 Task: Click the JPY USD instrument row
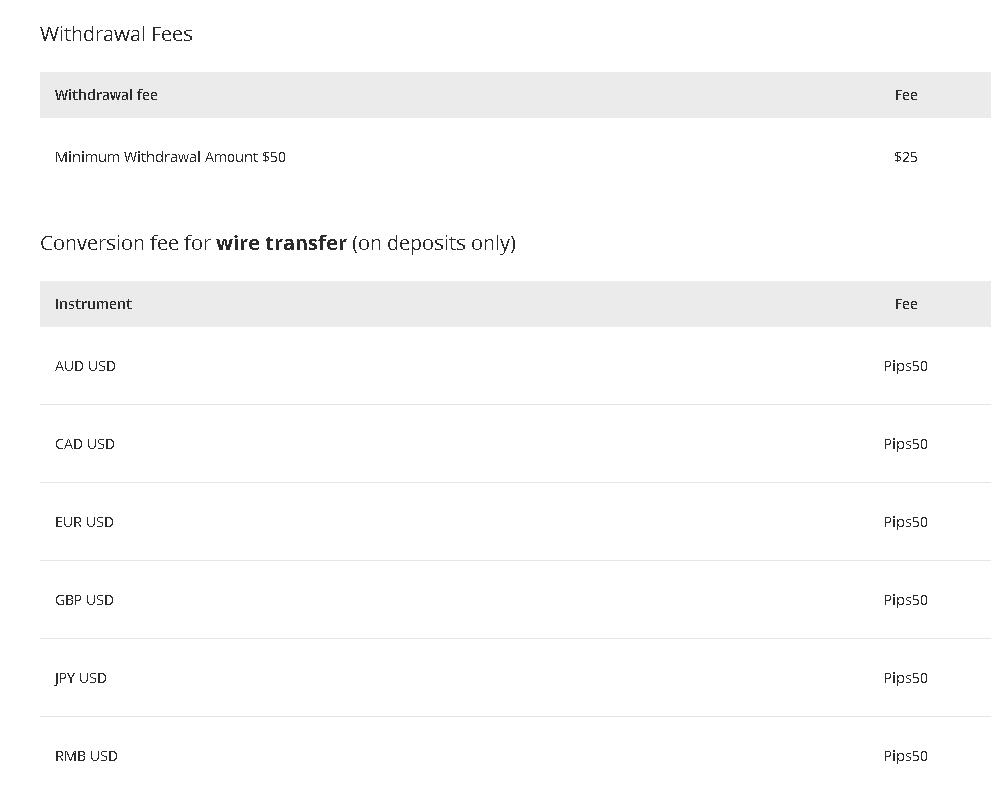[x=515, y=678]
